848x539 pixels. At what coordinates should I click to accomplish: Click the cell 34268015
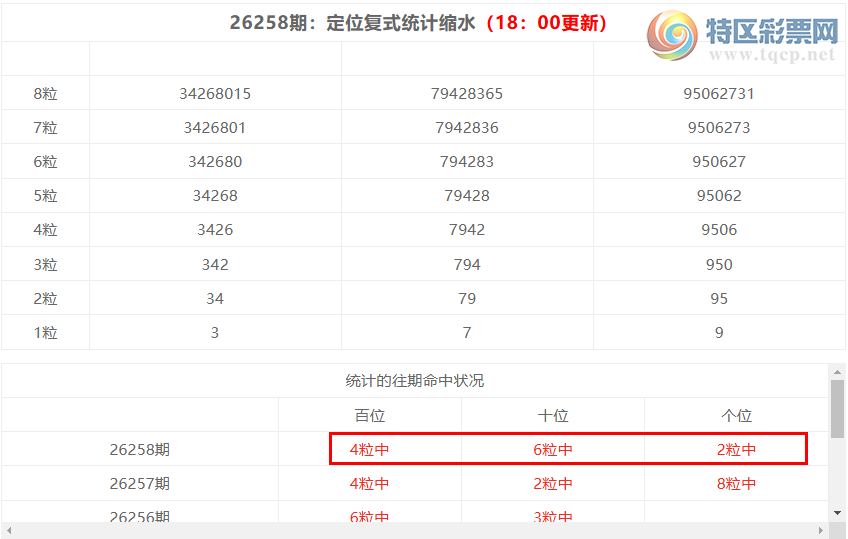click(x=215, y=94)
